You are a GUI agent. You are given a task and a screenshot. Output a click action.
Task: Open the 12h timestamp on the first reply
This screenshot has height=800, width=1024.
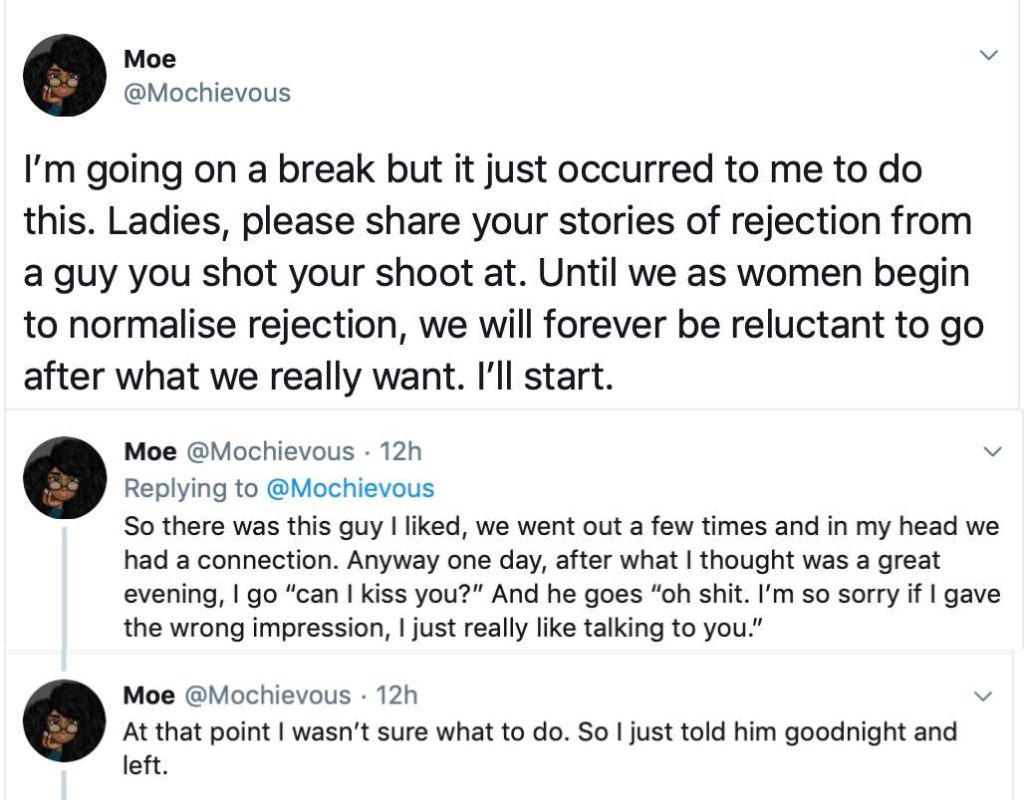click(402, 452)
